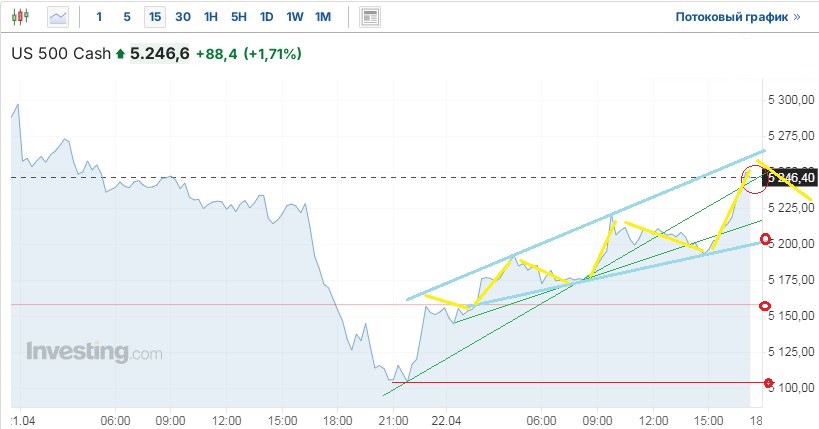
Task: Select the 1 minute timeframe
Action: coord(98,17)
